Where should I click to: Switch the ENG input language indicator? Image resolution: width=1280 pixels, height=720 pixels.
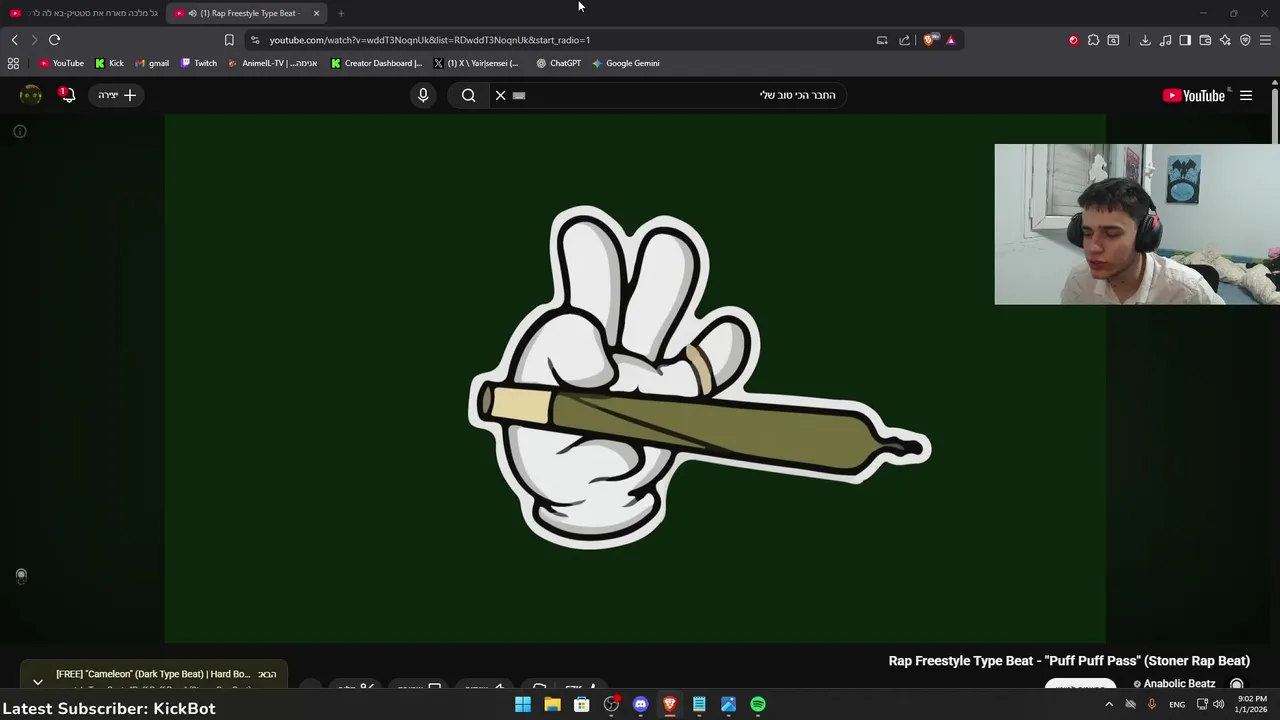1177,704
